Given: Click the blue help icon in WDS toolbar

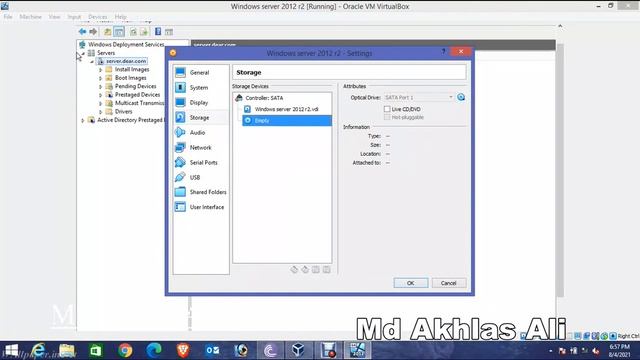Looking at the screenshot, I should point(158,31).
